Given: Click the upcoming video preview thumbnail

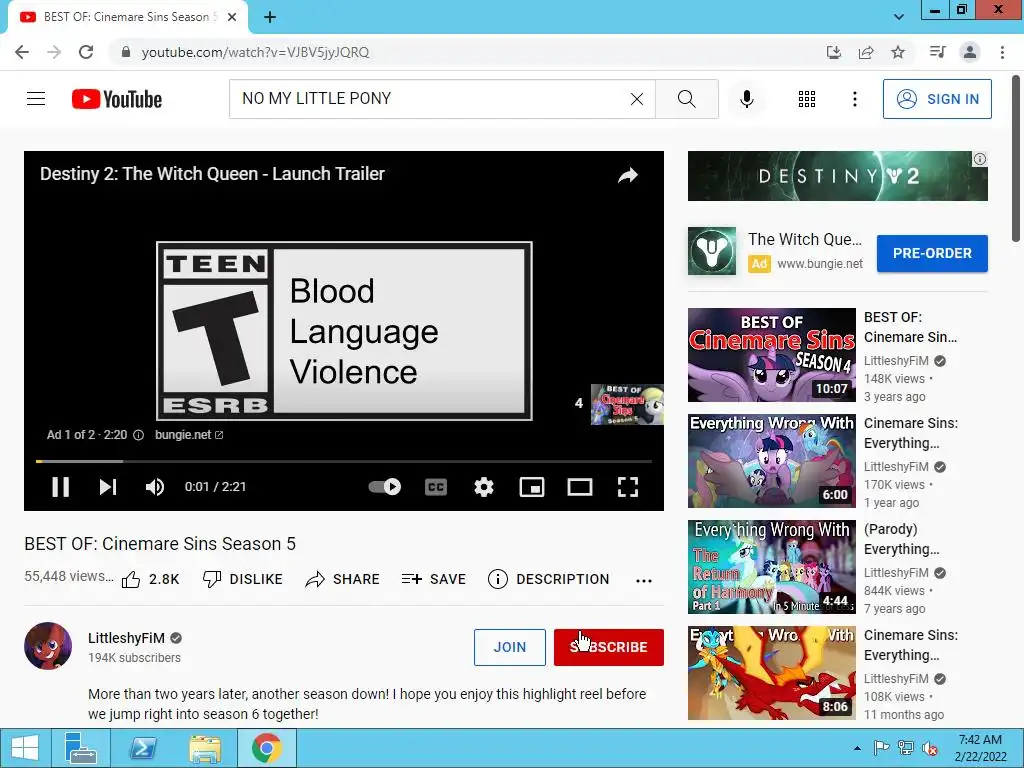Looking at the screenshot, I should (627, 404).
